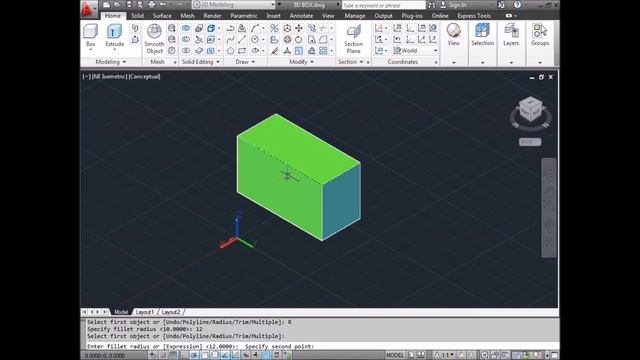This screenshot has width=640, height=360.
Task: Switch to the Layout1 tab
Action: tap(145, 312)
